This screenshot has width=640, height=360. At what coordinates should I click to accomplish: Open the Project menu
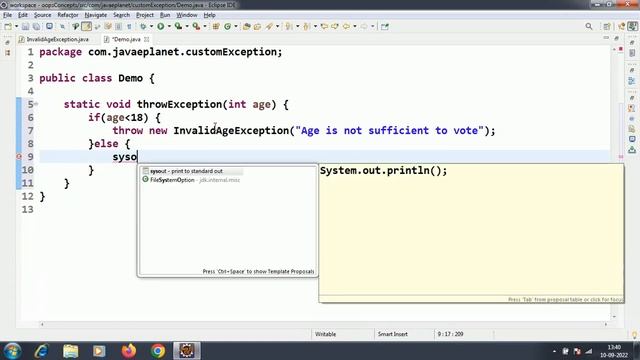[144, 15]
